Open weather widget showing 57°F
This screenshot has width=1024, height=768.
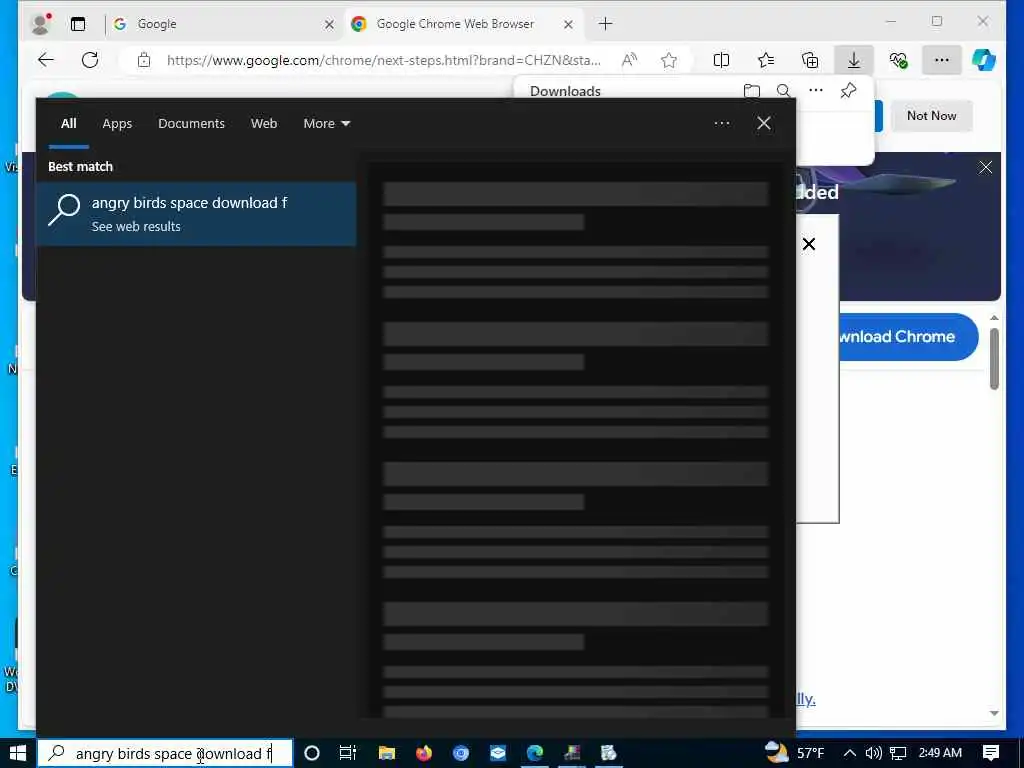(x=794, y=753)
